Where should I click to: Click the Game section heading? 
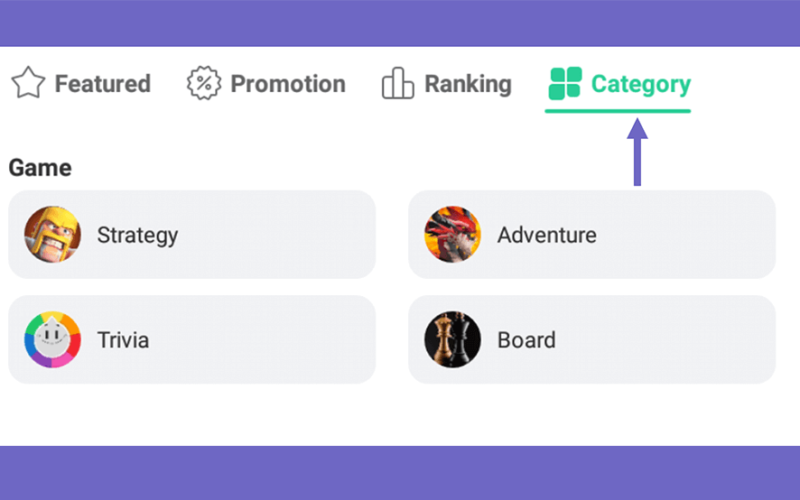(40, 168)
